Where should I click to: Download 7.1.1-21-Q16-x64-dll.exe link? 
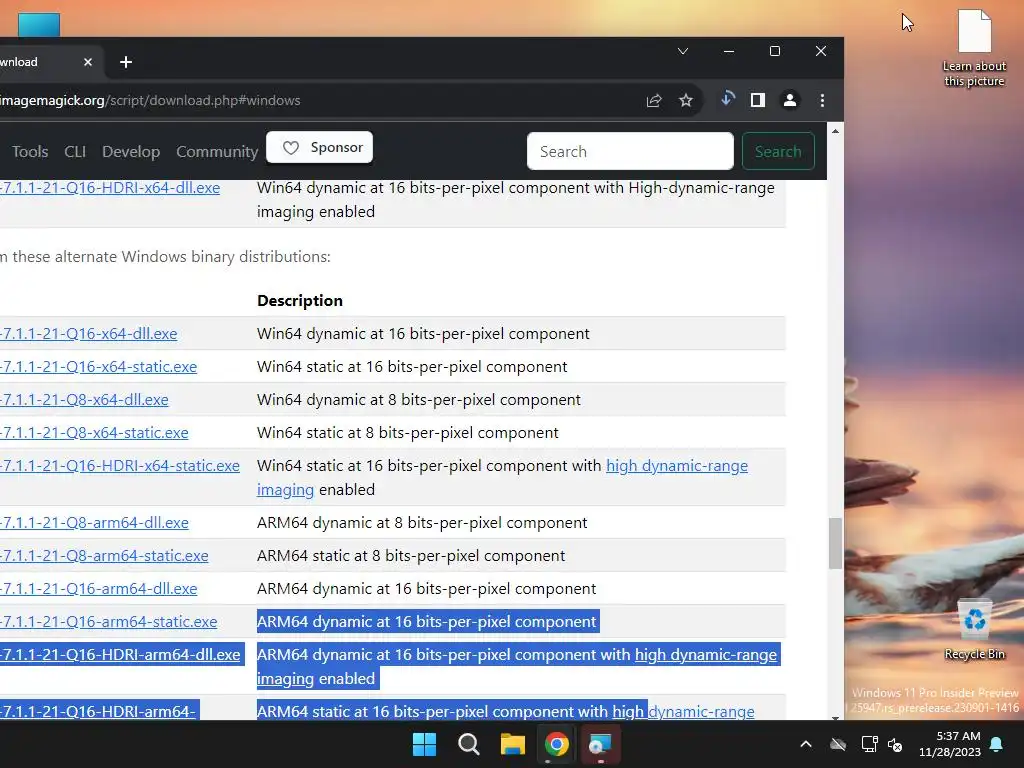coord(88,334)
